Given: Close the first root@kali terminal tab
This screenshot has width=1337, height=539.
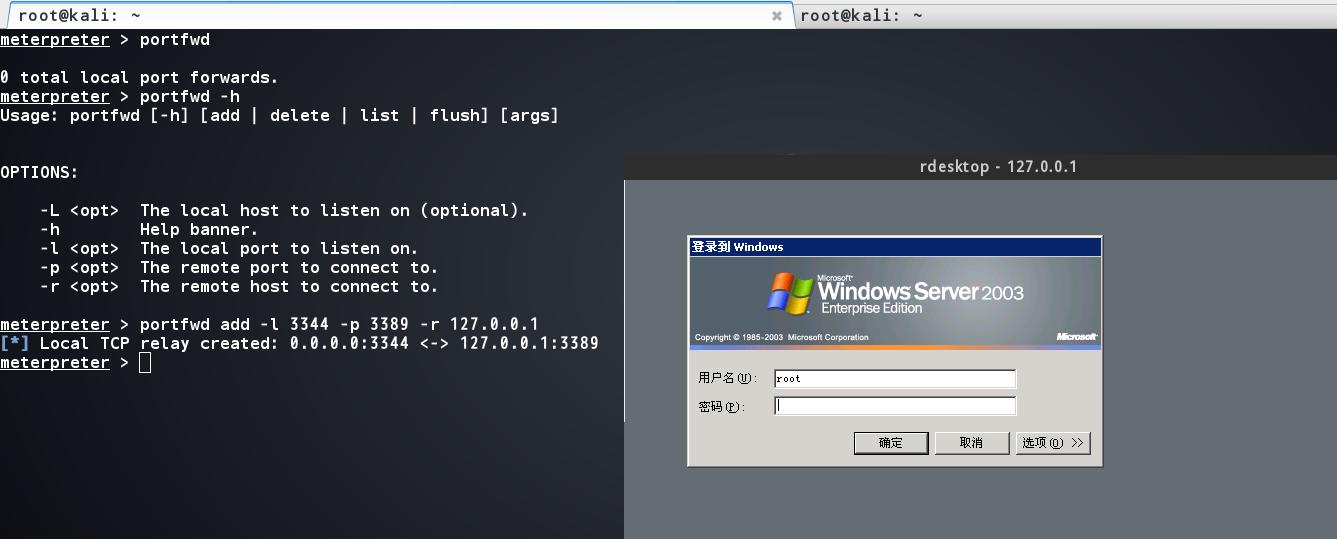Looking at the screenshot, I should click(x=777, y=16).
